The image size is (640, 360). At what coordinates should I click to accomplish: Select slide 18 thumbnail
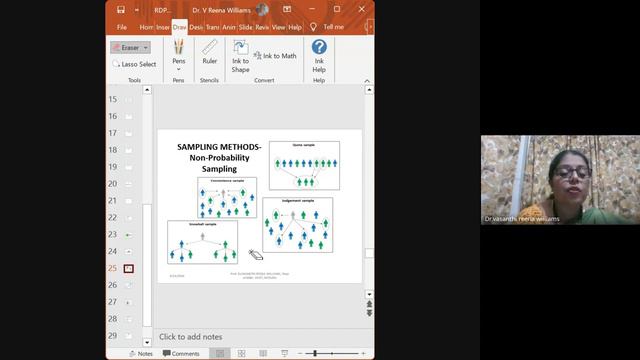click(129, 150)
